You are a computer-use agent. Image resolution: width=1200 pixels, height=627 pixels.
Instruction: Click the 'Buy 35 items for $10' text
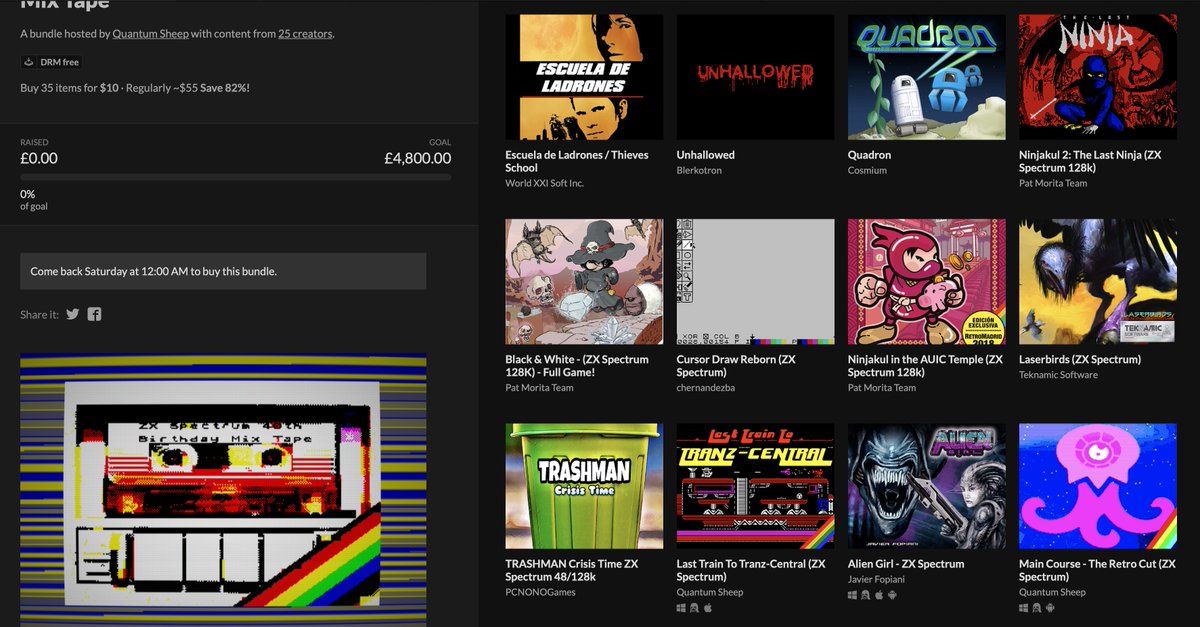coord(70,88)
